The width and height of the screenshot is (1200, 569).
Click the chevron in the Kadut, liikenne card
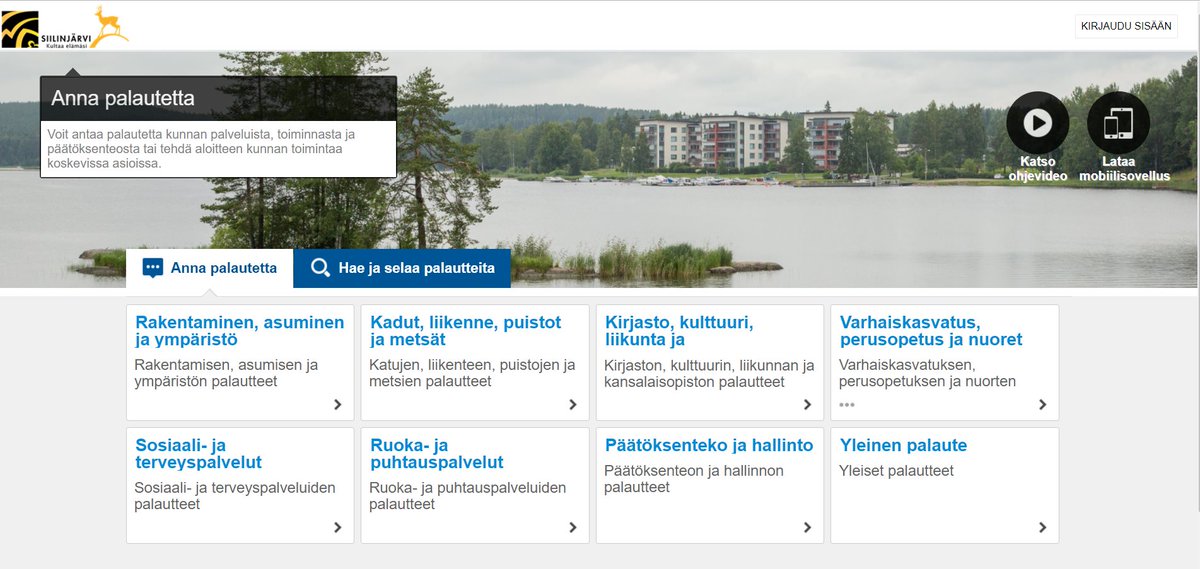coord(573,405)
